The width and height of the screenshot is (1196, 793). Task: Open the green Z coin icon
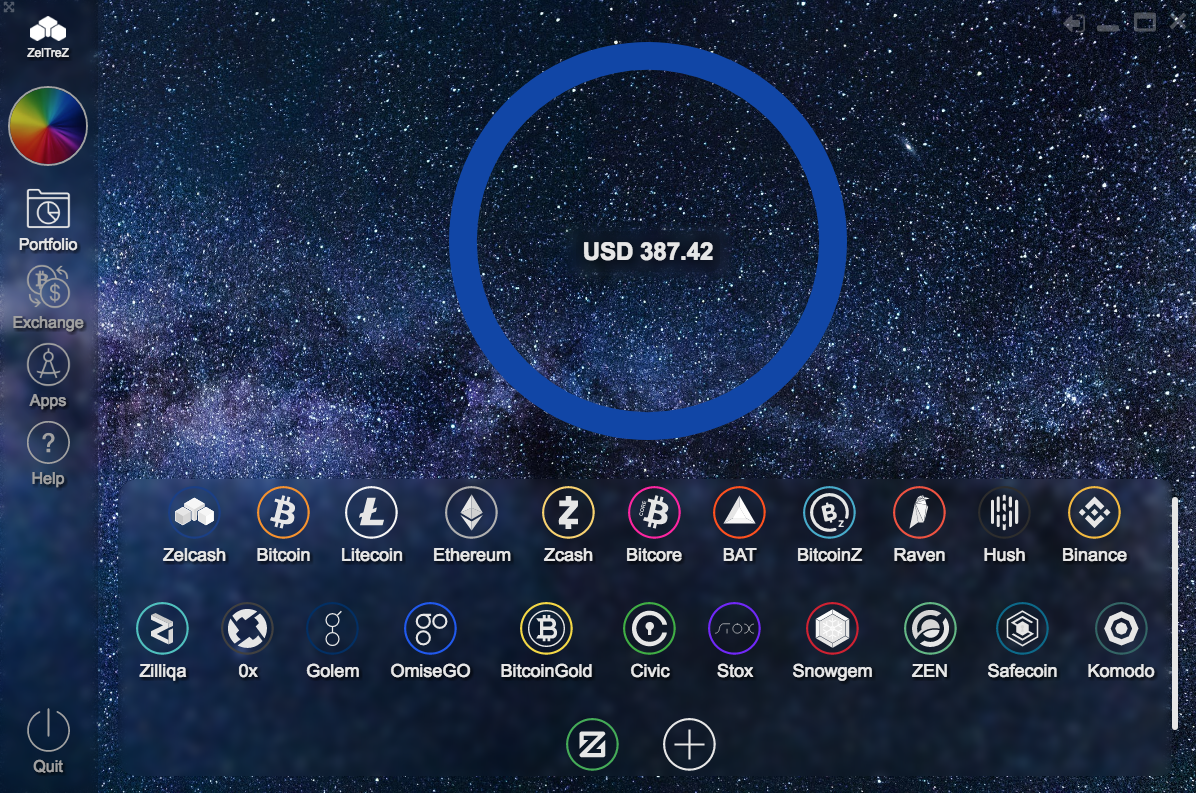592,744
